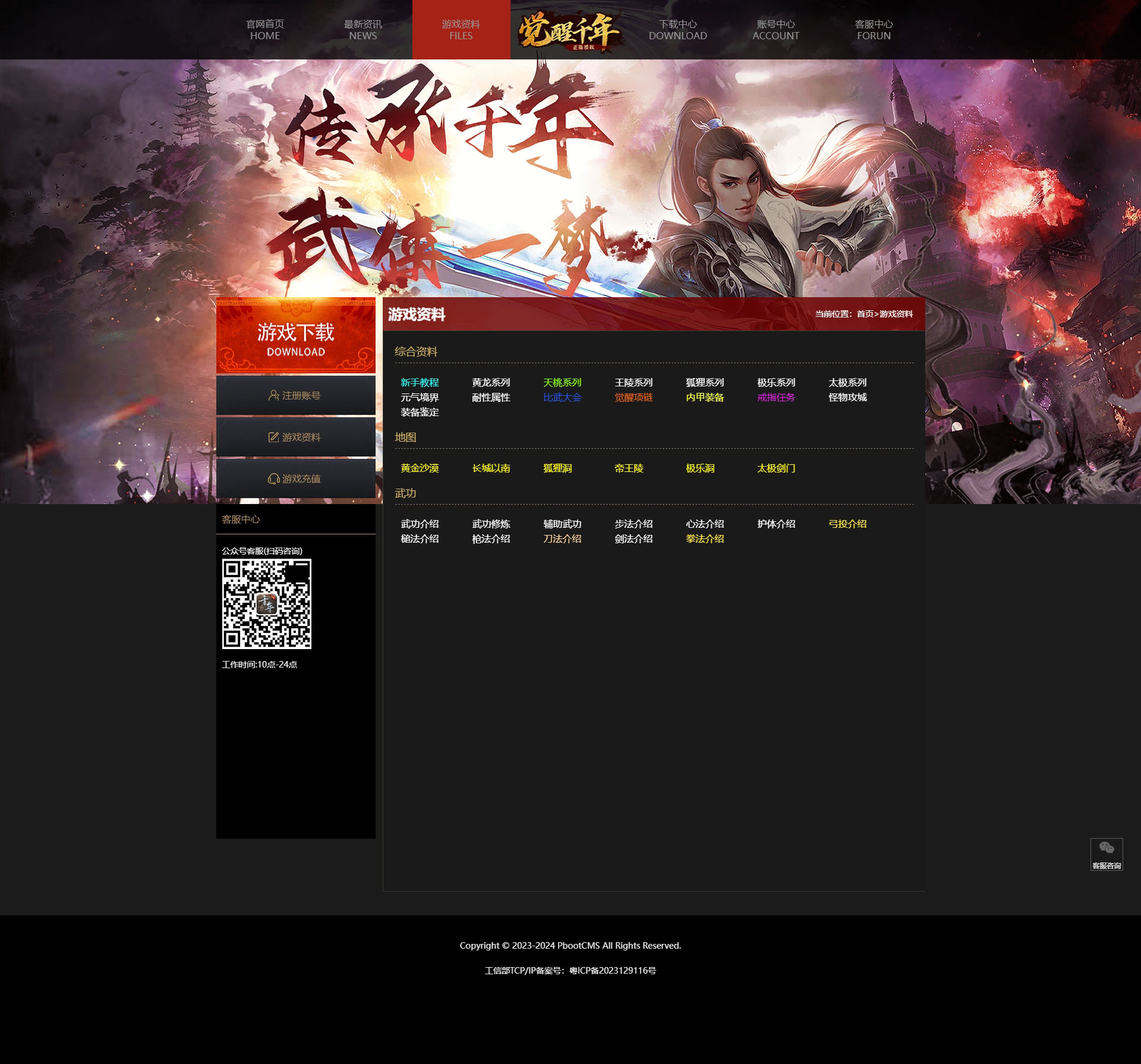1141x1064 pixels.
Task: Open the 最新资讯 NEWS menu item
Action: point(363,30)
